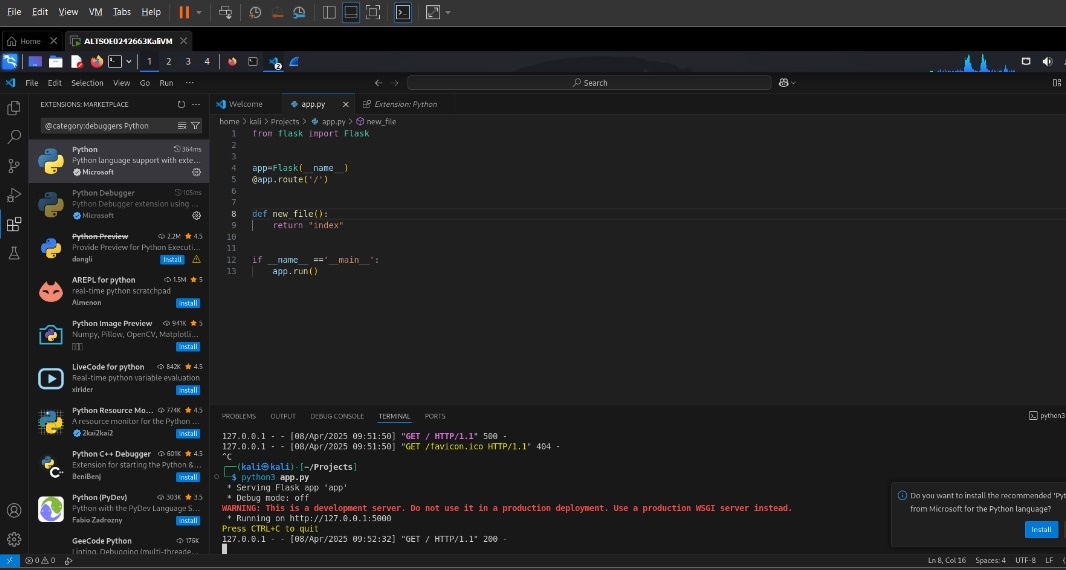This screenshot has width=1066, height=570.
Task: Open the Search view in the activity bar
Action: pos(14,137)
